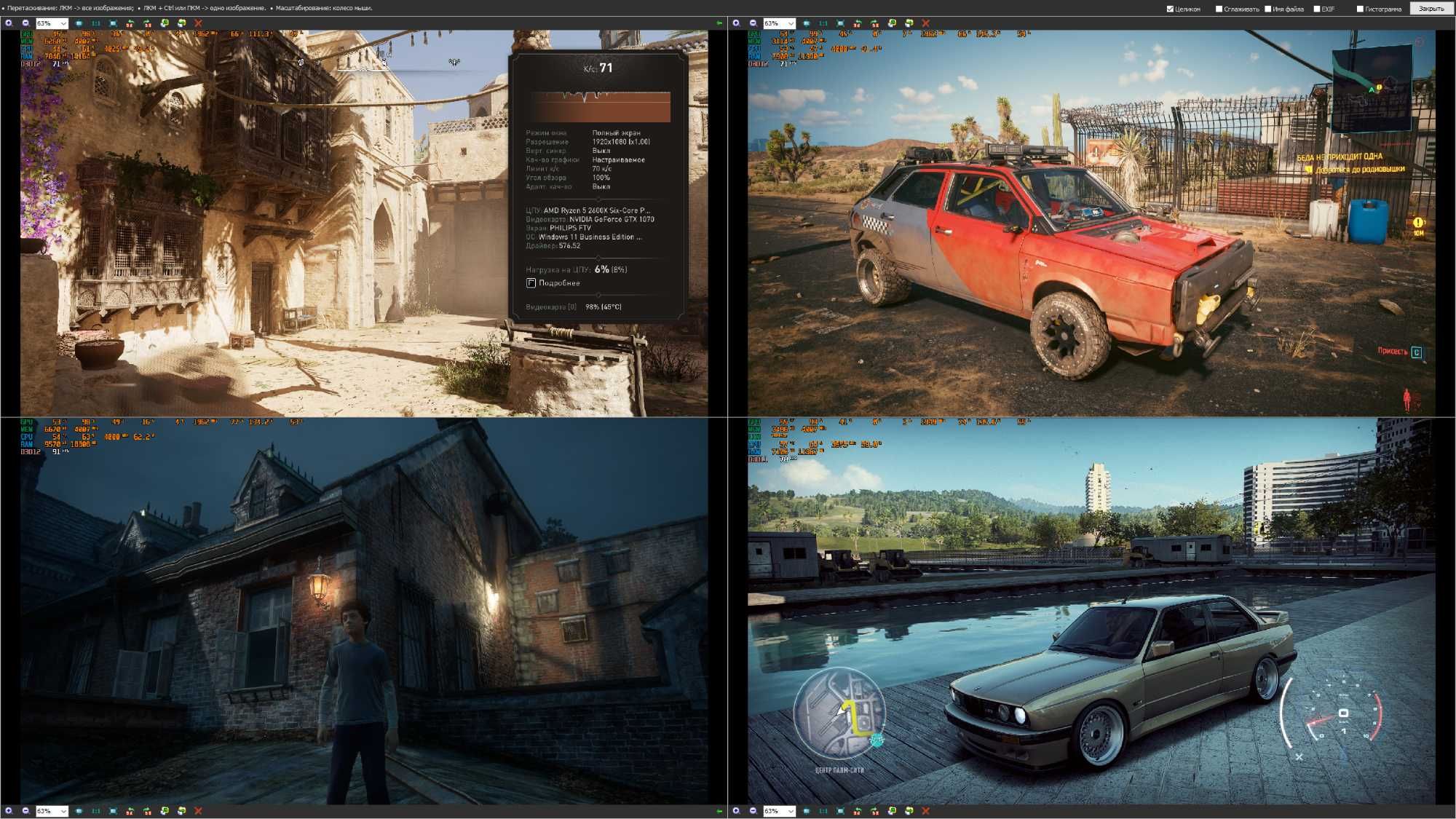The image size is (1456, 819).
Task: Select the desert street screenshot with the FPS panel
Action: tap(364, 223)
